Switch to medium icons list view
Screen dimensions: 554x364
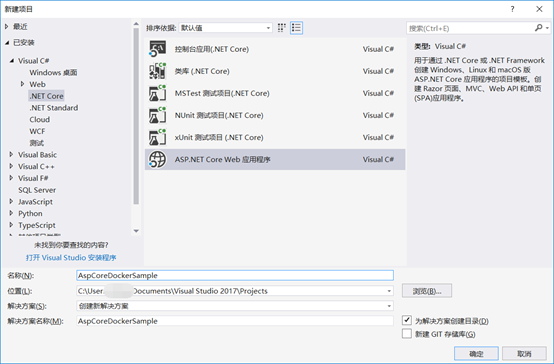296,28
